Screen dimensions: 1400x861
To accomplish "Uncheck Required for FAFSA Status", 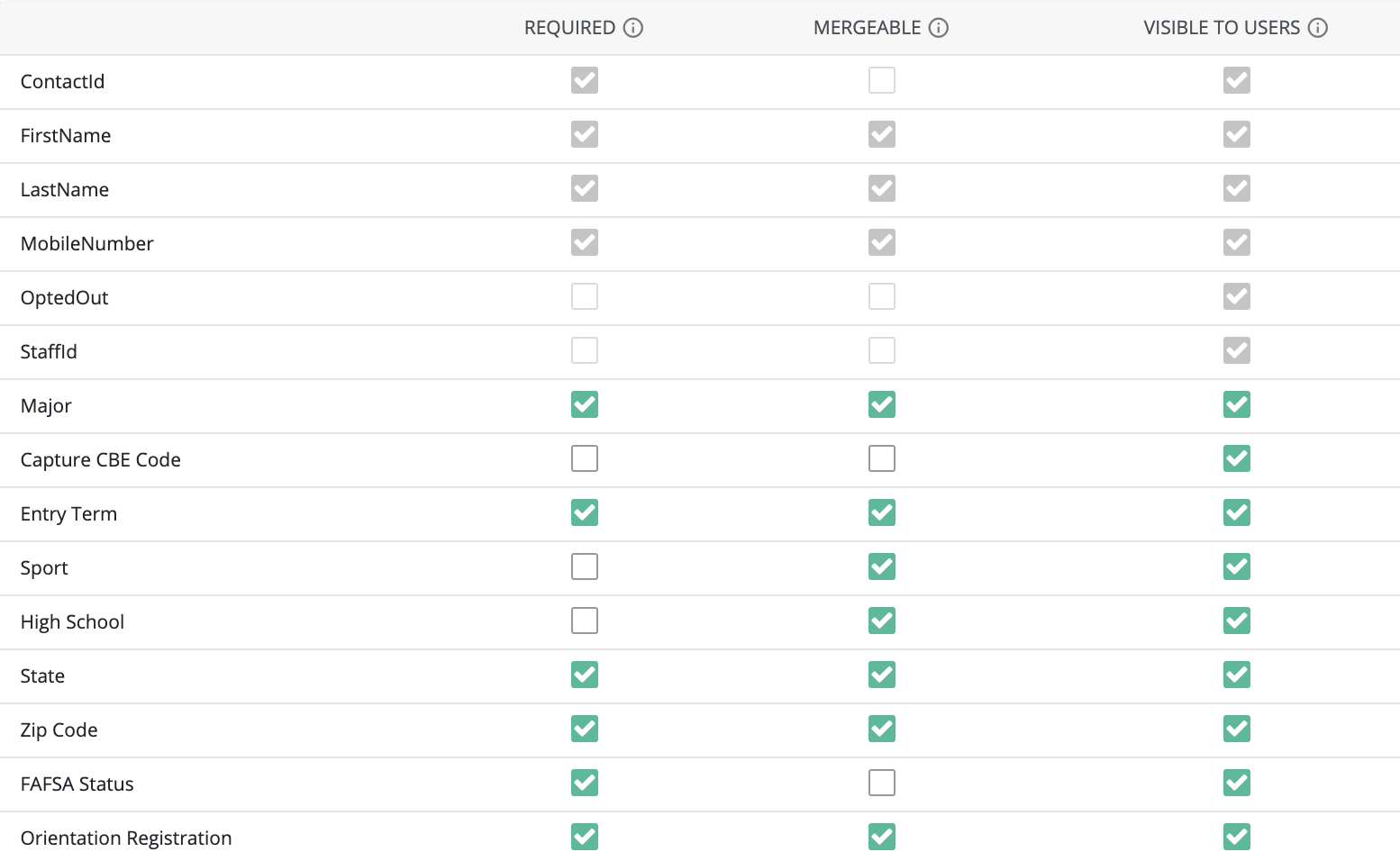I will coord(585,783).
